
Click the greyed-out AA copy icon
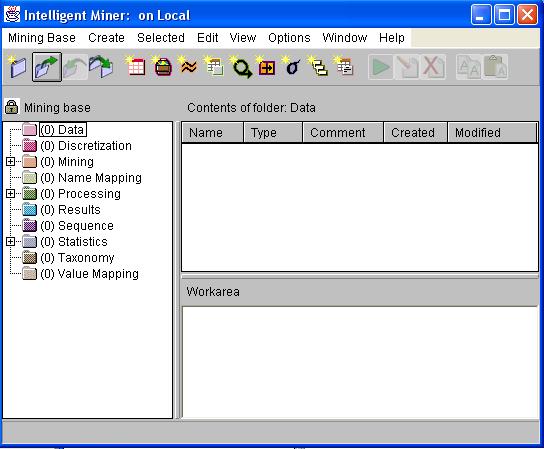469,67
